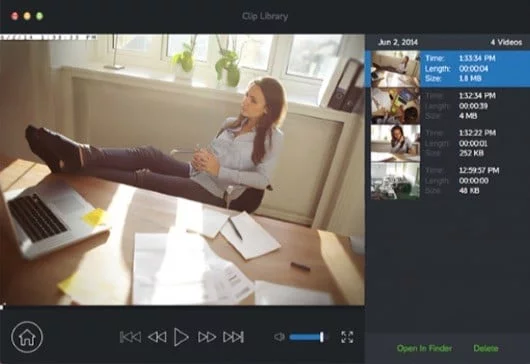
Task: Skip to the previous clip
Action: [130, 337]
